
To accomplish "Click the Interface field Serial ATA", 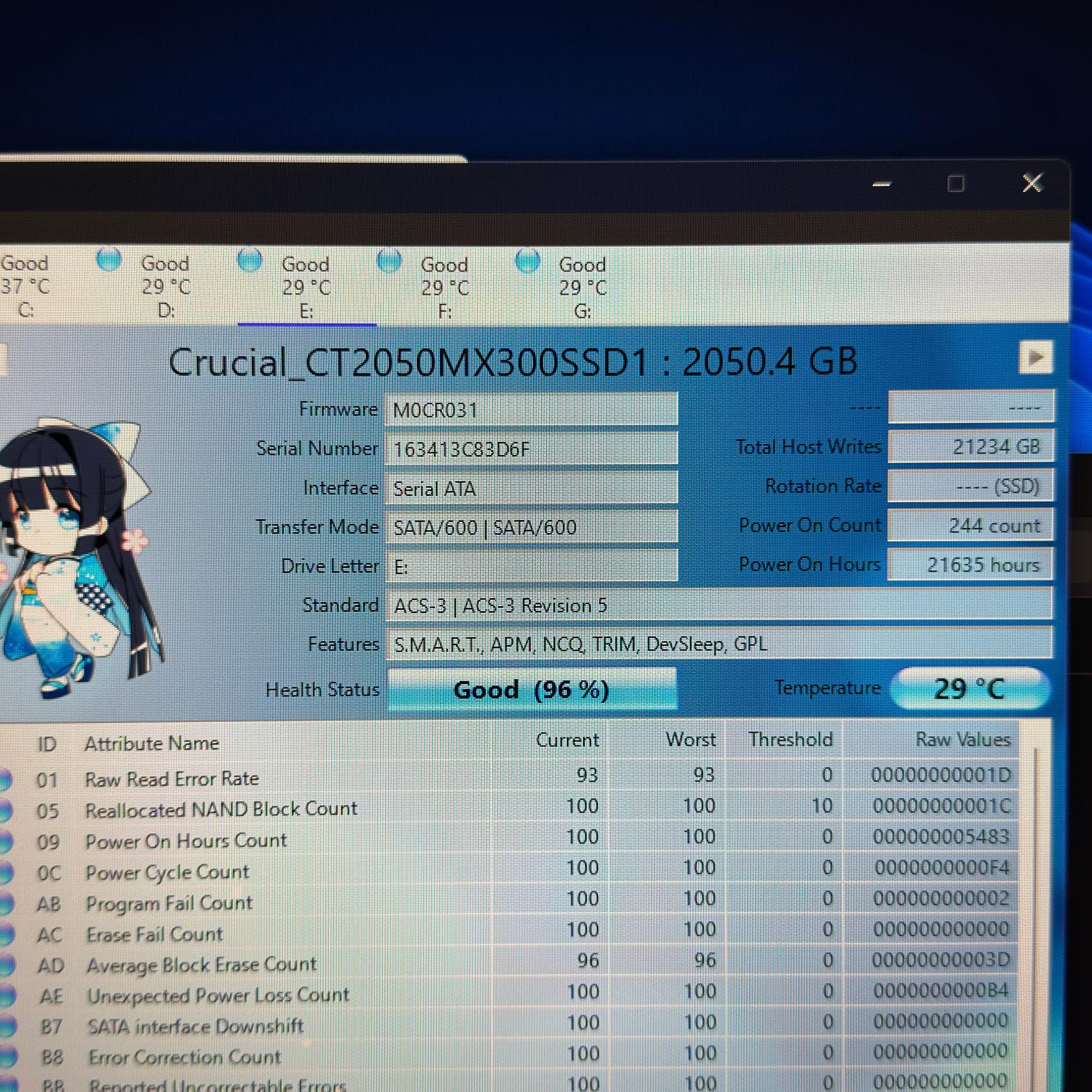I will tap(531, 488).
